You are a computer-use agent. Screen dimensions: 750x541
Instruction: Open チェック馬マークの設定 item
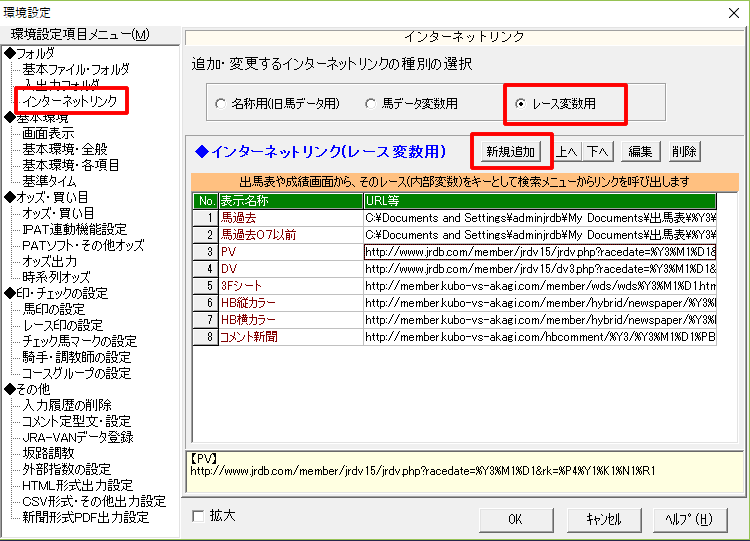[79, 342]
